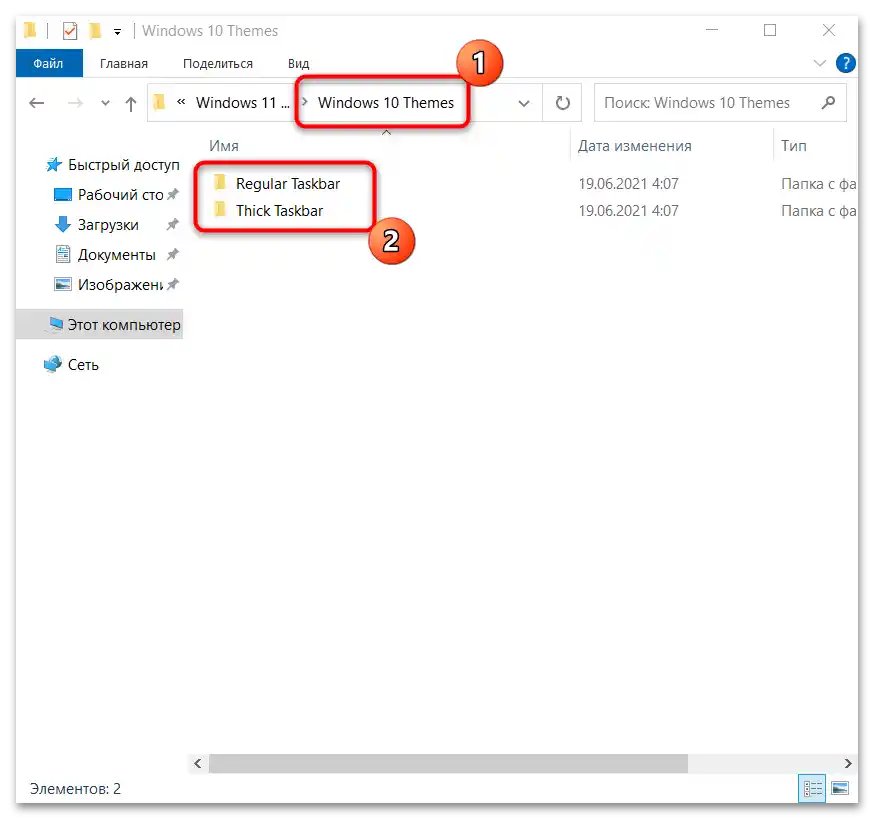Sort by the Тип column header
874x819 pixels.
pos(794,146)
